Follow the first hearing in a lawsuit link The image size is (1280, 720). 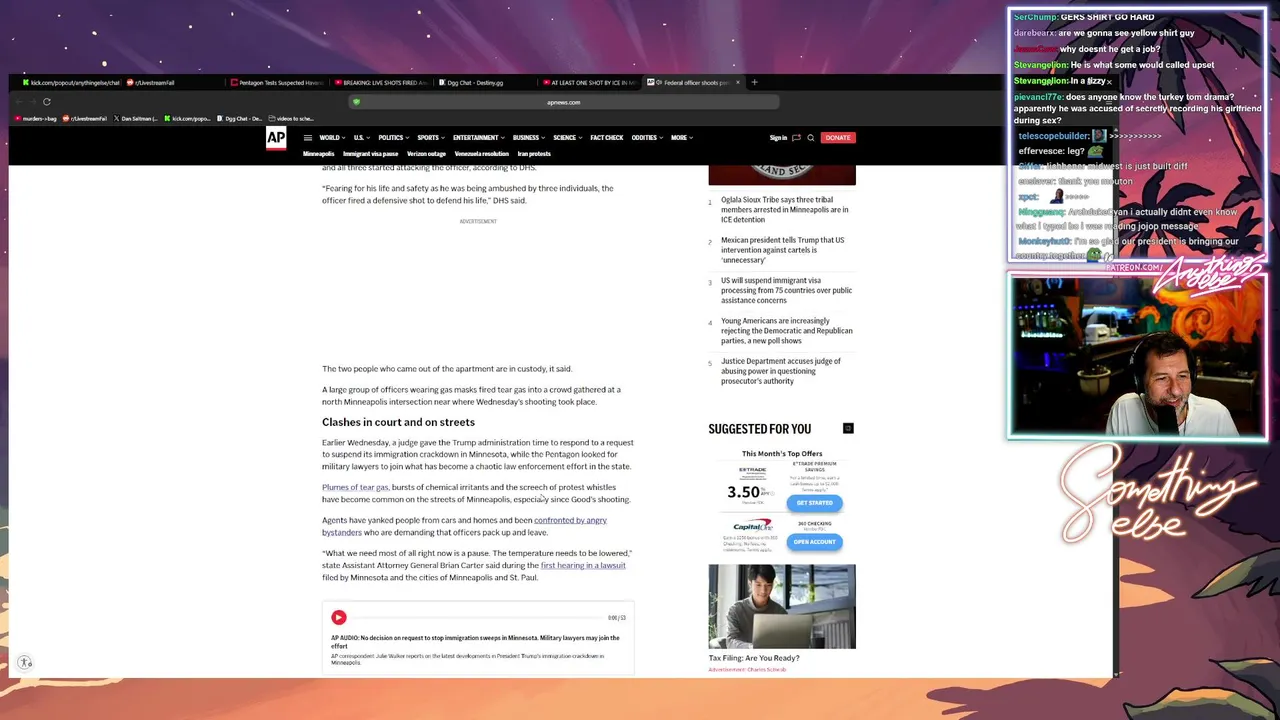coord(583,565)
